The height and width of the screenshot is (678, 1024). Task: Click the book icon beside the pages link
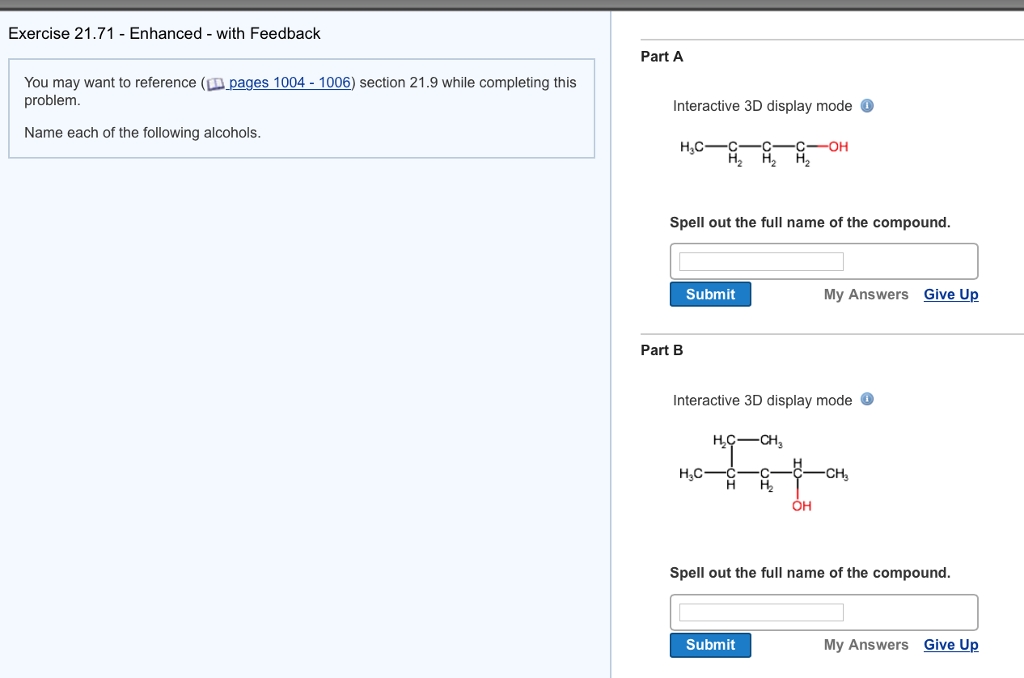[x=215, y=83]
